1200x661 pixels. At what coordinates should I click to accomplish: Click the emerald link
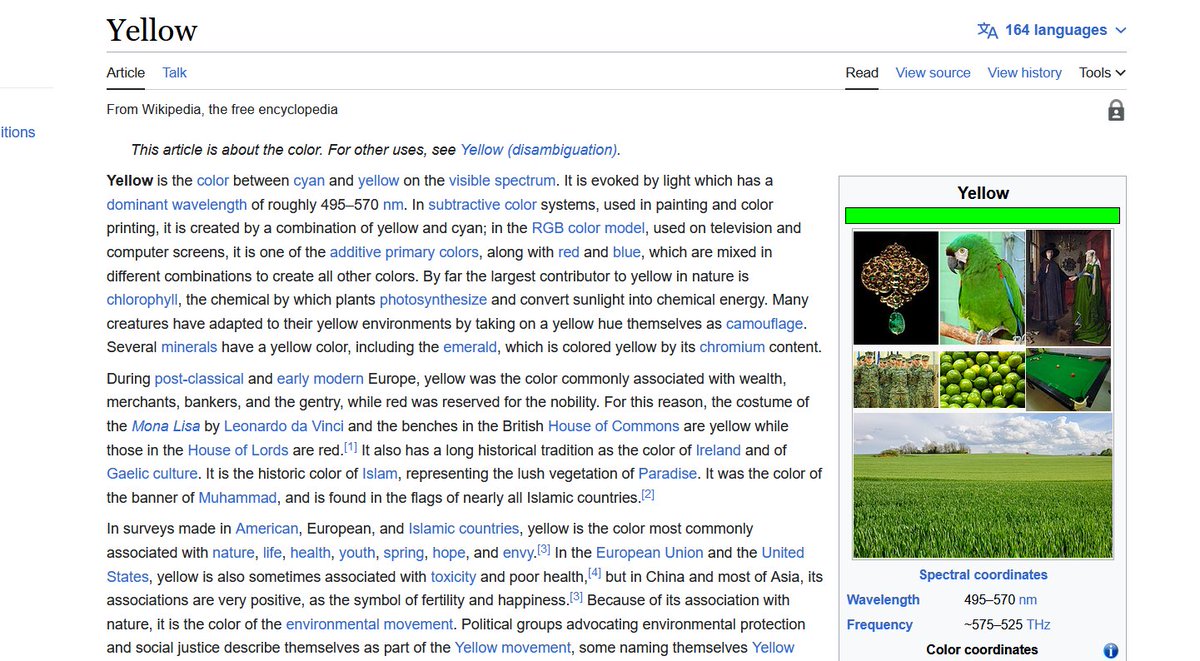470,348
